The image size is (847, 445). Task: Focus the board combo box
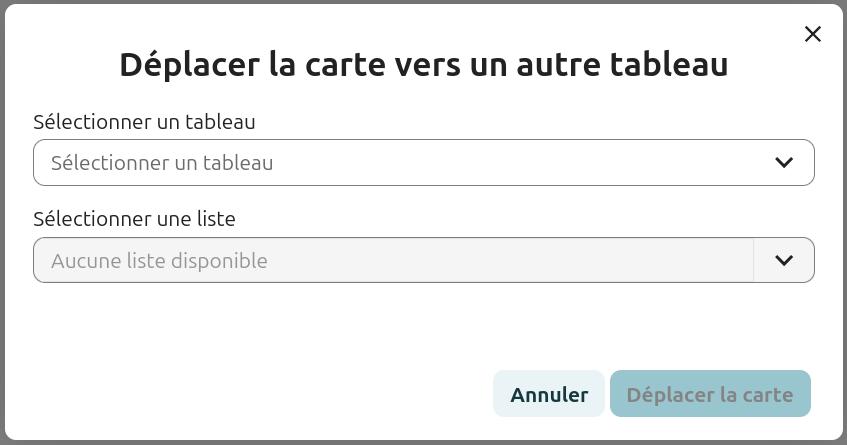(x=400, y=162)
